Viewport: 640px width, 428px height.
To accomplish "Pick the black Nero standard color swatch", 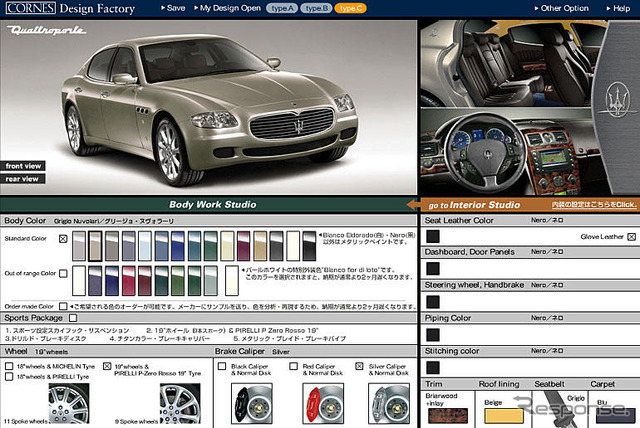I will [x=309, y=246].
